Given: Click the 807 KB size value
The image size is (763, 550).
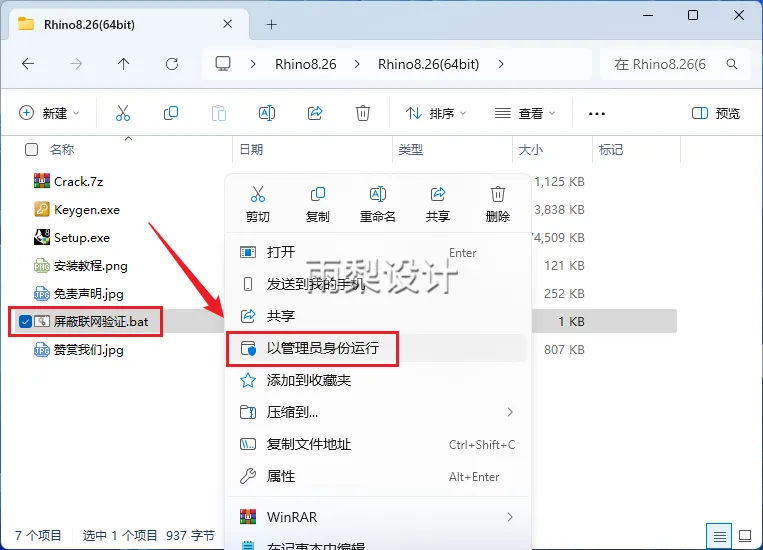Looking at the screenshot, I should click(564, 350).
